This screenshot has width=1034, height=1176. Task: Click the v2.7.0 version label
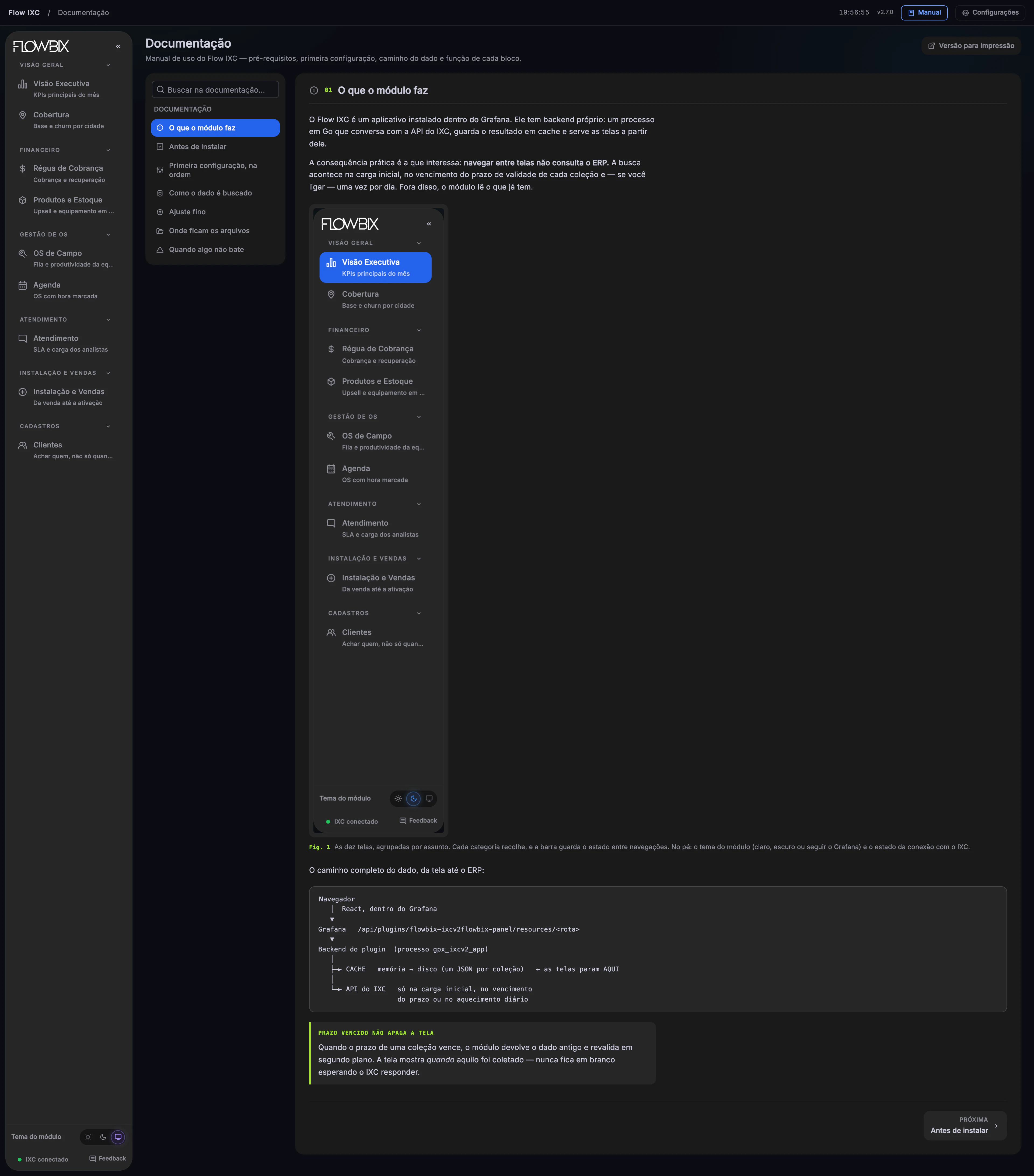click(885, 12)
